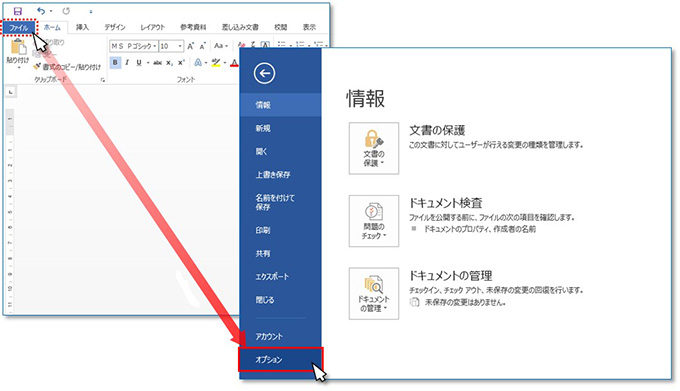Switch to the ホーム tab
This screenshot has height=391, width=680.
[52, 27]
